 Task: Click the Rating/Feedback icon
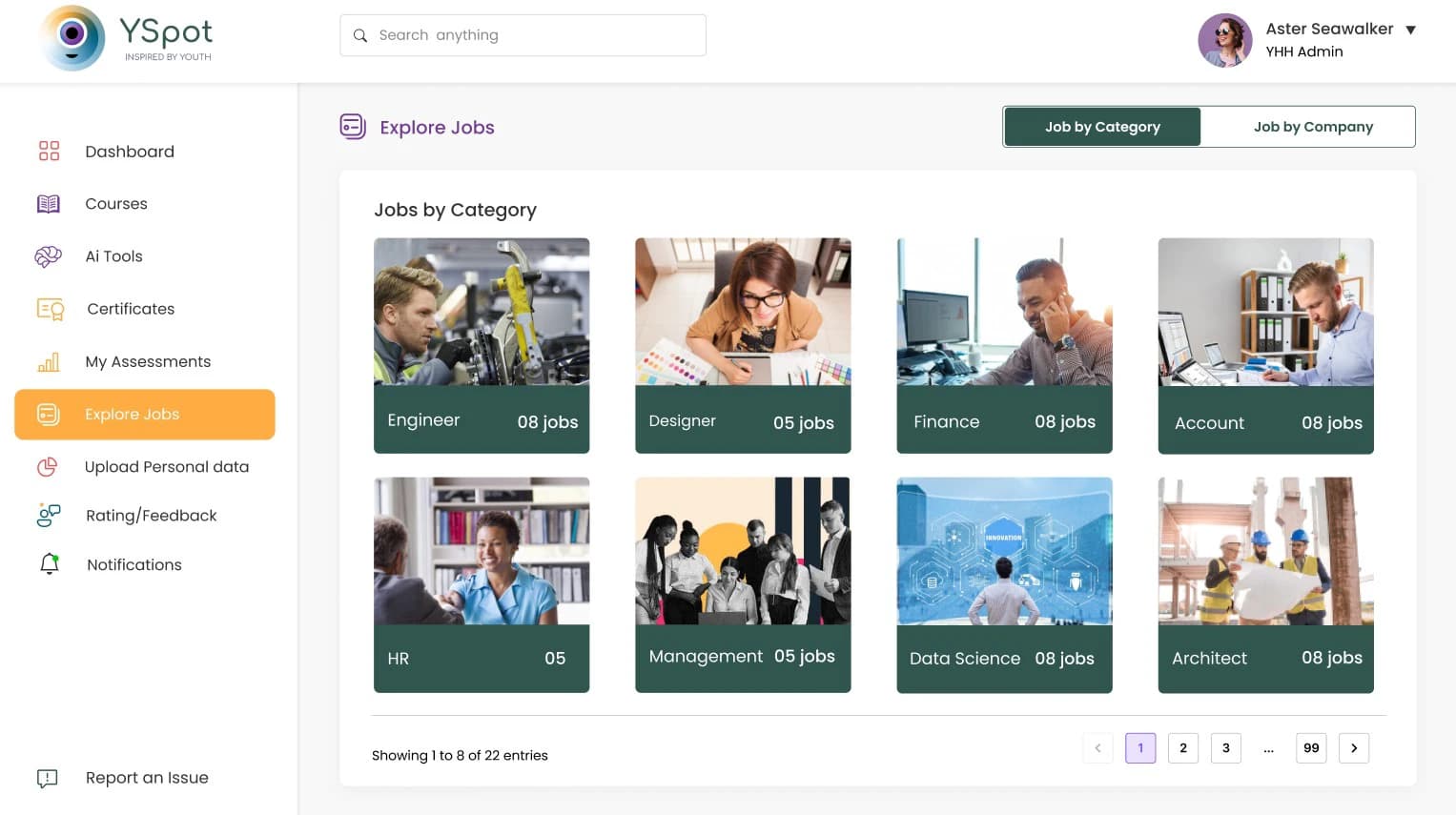(x=49, y=516)
